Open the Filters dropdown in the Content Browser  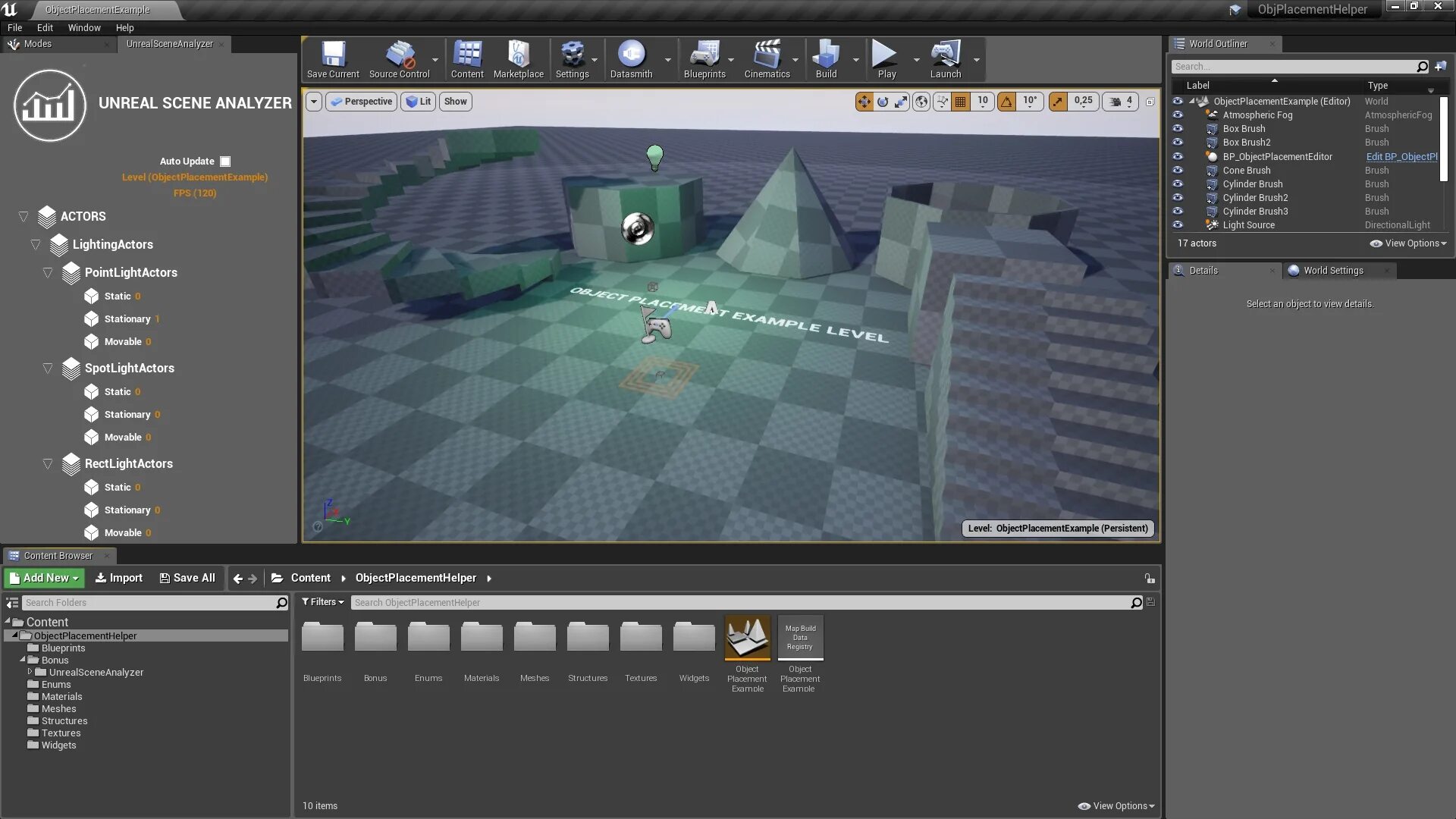[323, 602]
